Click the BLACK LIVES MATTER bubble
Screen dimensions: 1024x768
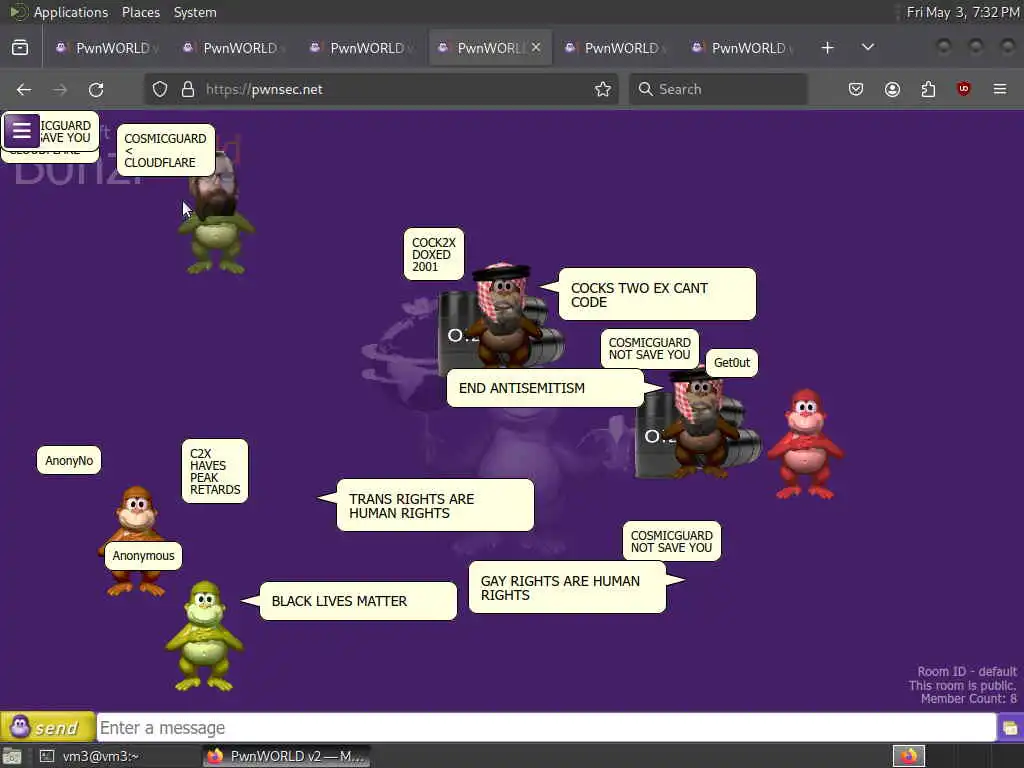tap(358, 601)
